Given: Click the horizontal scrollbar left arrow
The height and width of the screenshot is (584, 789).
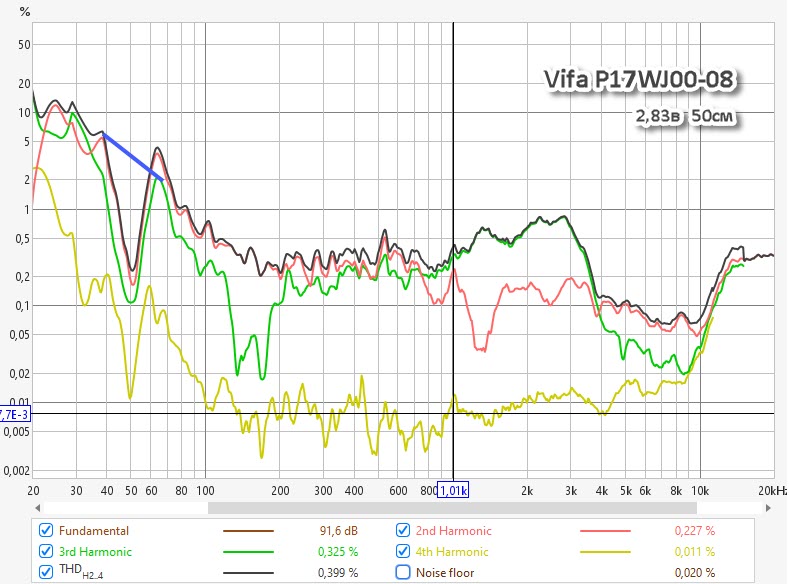Looking at the screenshot, I should pyautogui.click(x=38, y=508).
